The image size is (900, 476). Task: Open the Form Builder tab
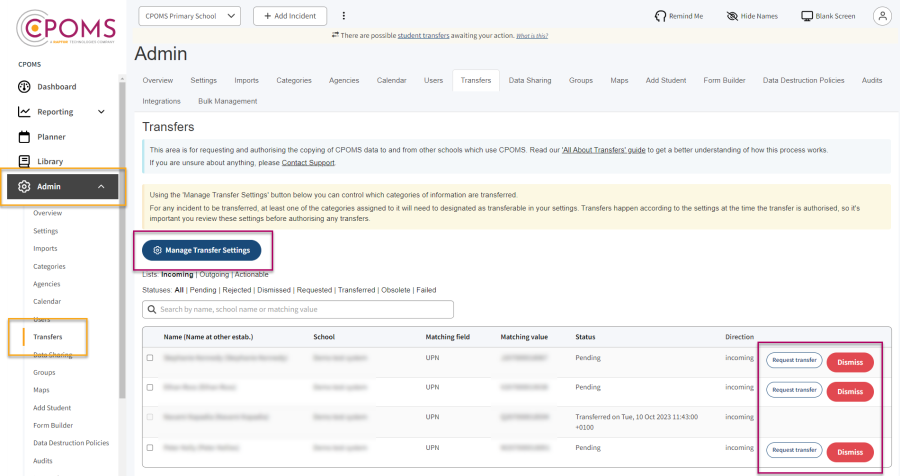click(x=726, y=80)
